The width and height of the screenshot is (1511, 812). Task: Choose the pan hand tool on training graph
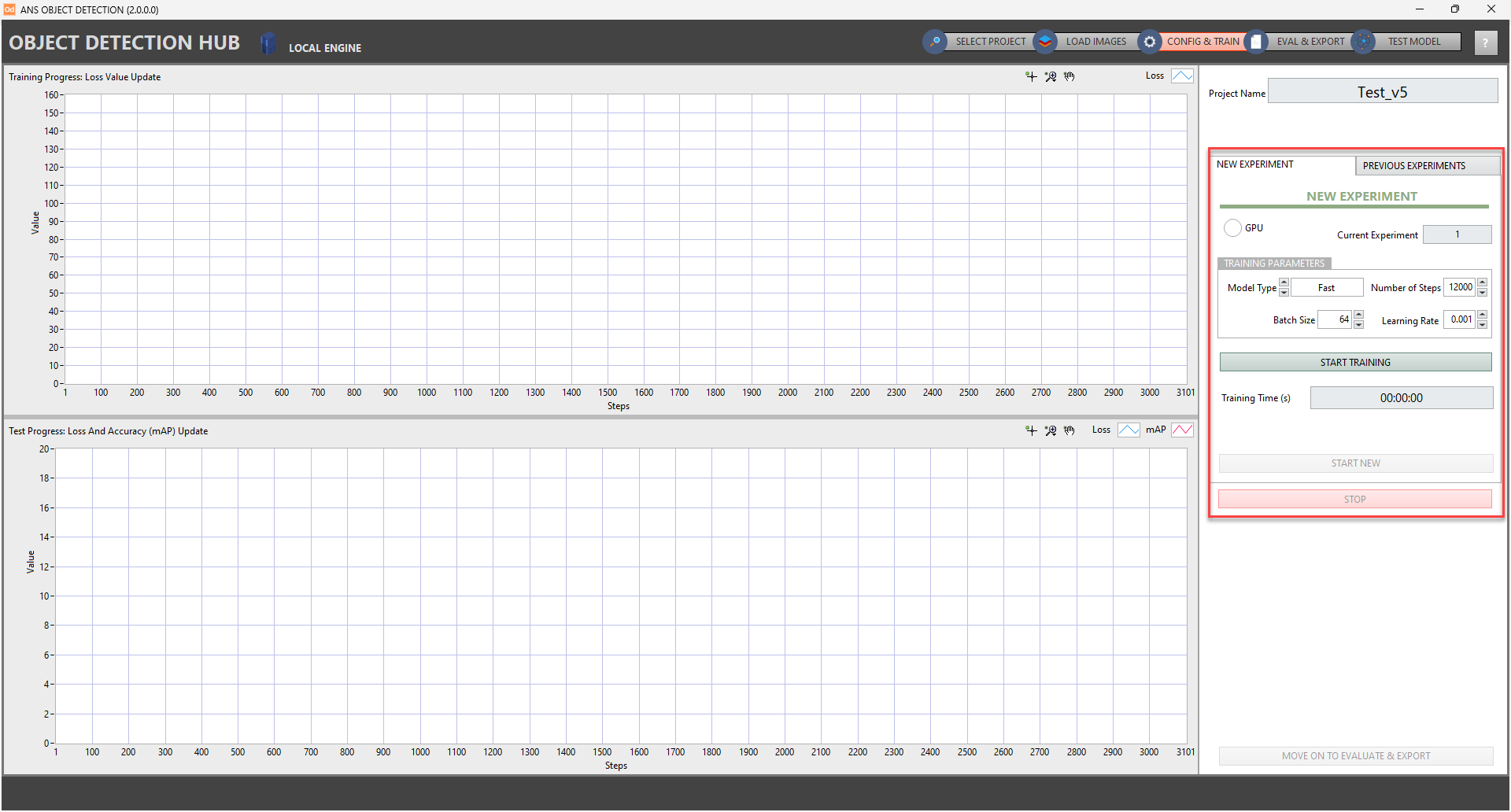click(1069, 76)
